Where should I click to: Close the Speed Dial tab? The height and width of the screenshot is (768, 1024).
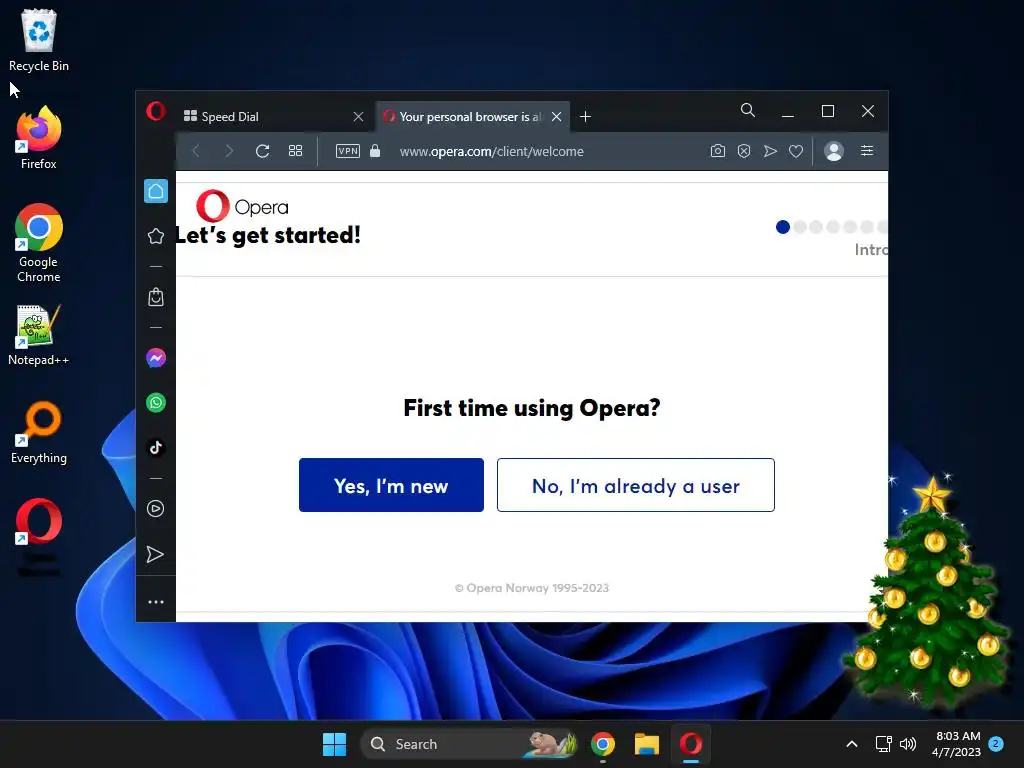[358, 117]
